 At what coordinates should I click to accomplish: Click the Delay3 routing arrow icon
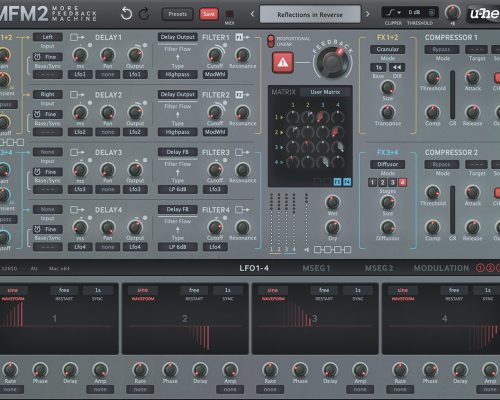pos(77,152)
